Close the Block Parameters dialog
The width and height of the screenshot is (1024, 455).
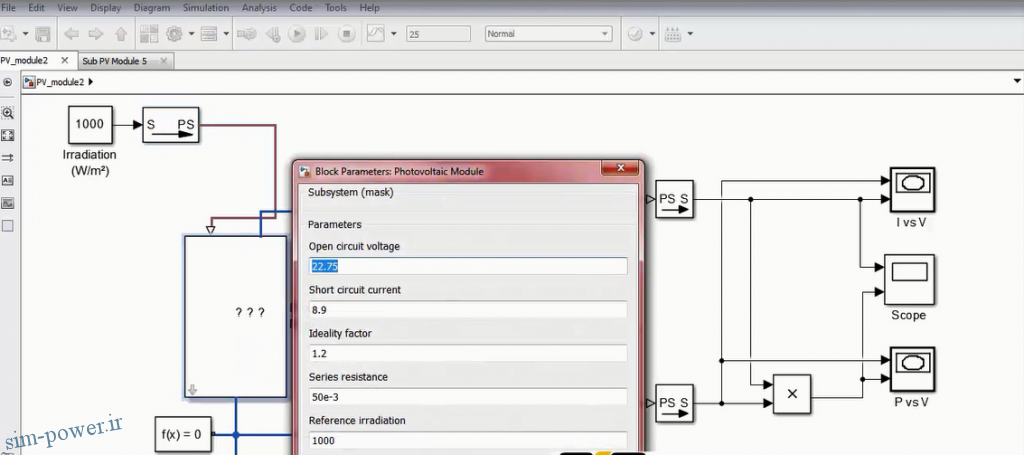621,168
